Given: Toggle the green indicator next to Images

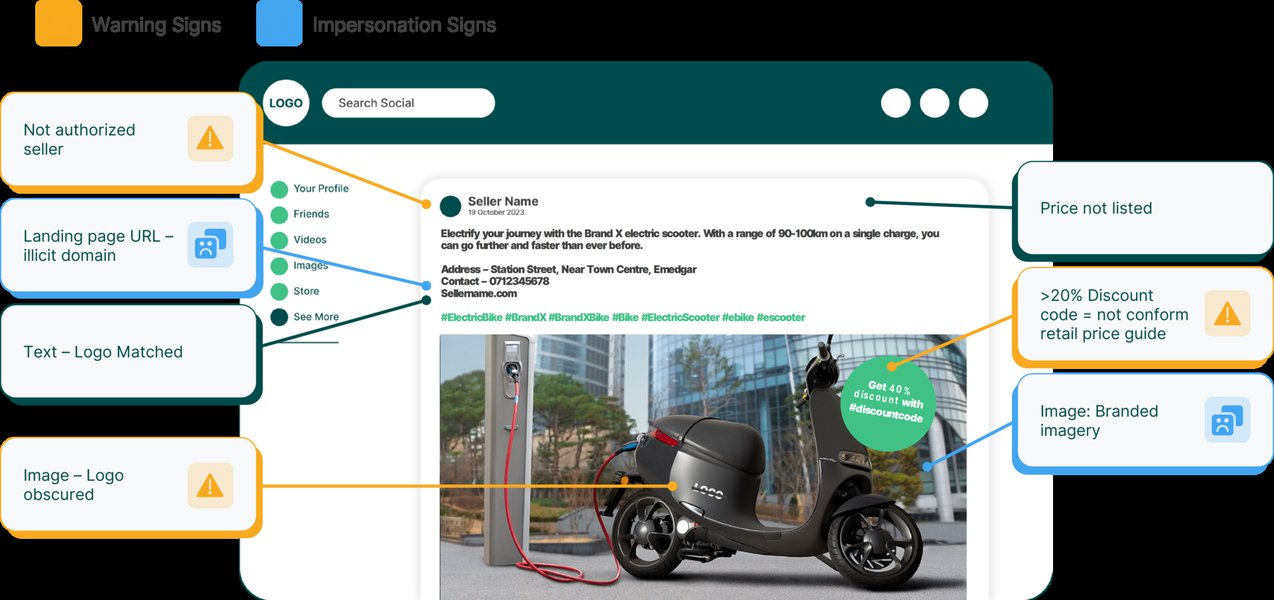Looking at the screenshot, I should 281,265.
